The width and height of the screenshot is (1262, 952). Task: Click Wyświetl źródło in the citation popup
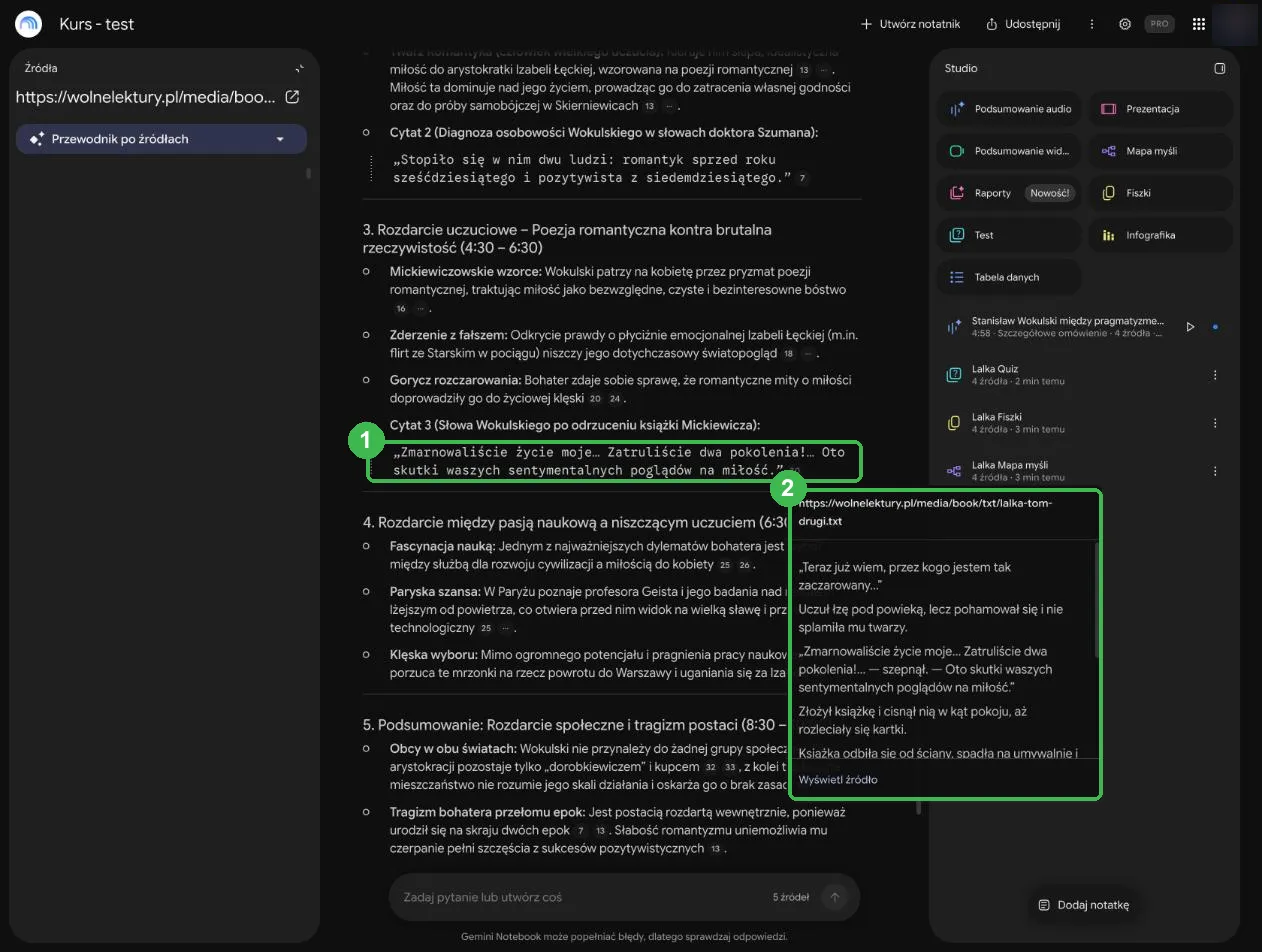[838, 780]
